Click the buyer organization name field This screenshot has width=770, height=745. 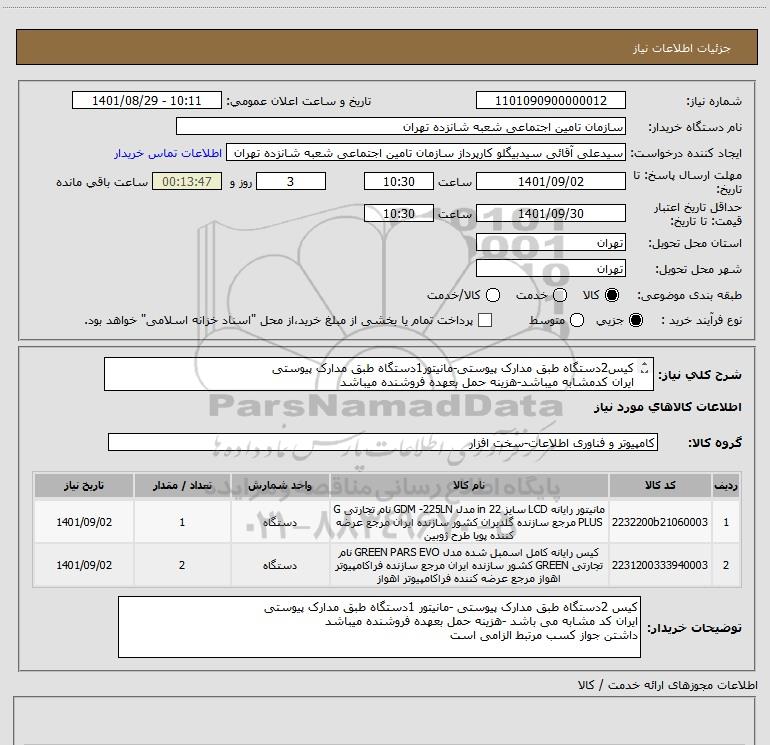point(401,126)
